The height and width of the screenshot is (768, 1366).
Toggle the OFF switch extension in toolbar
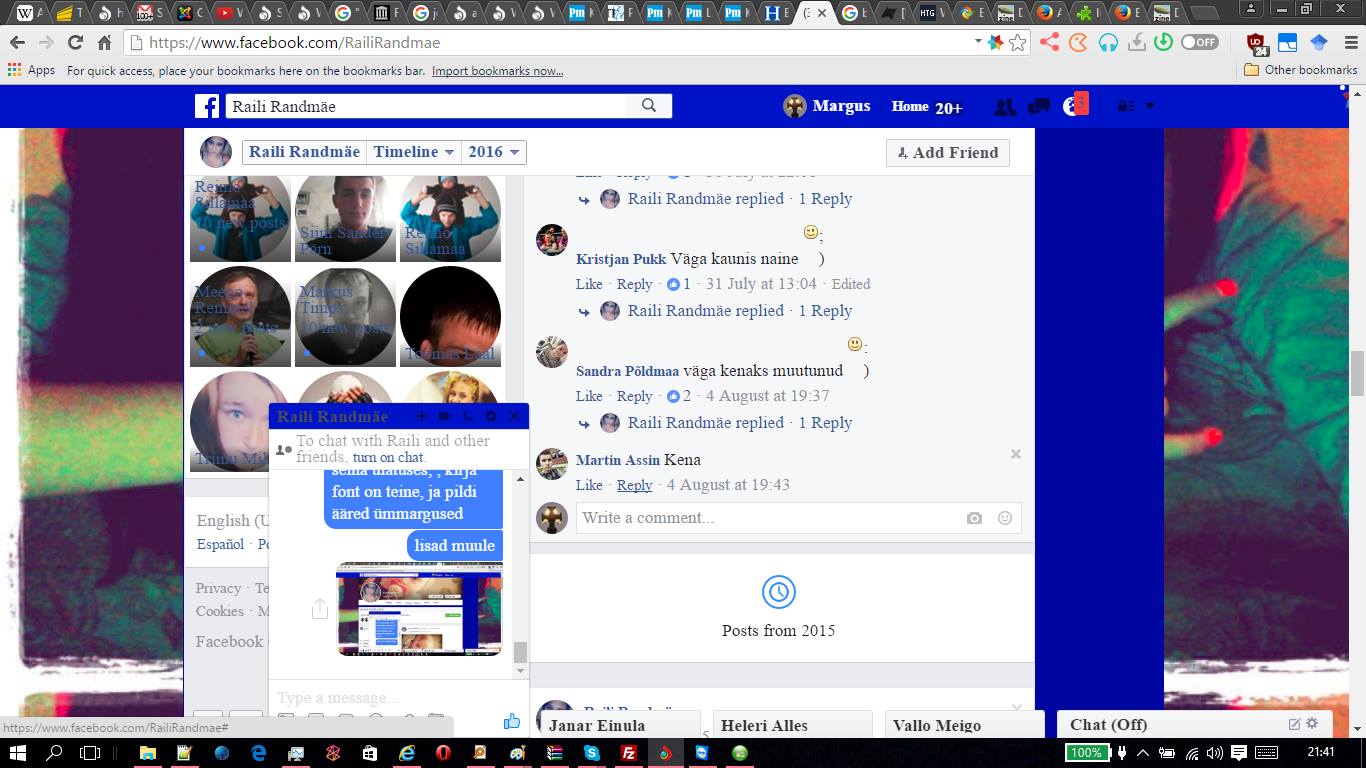pyautogui.click(x=1199, y=42)
